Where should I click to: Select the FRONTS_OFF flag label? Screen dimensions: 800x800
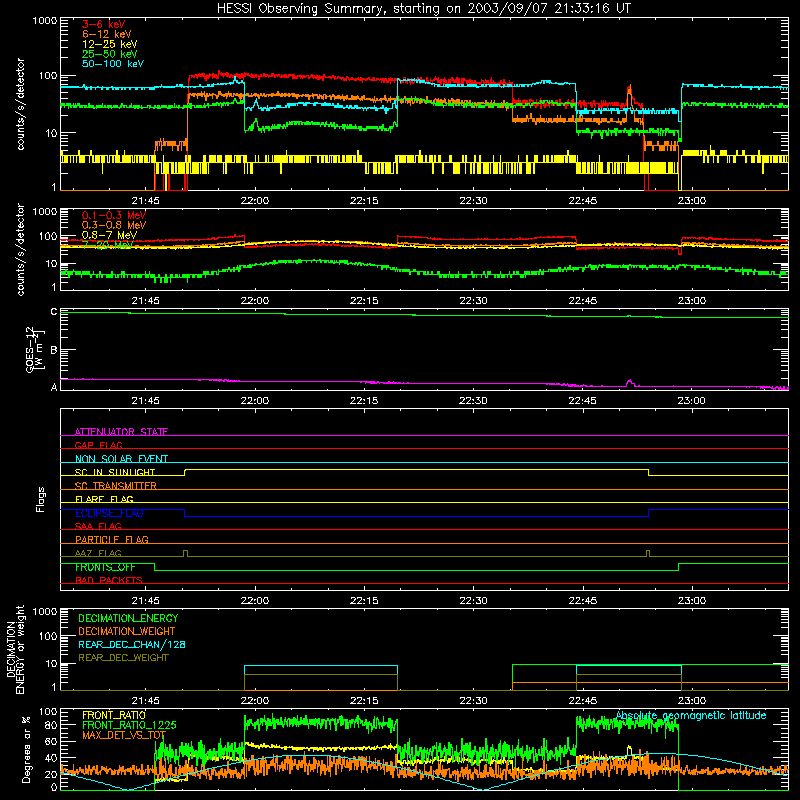(x=106, y=567)
